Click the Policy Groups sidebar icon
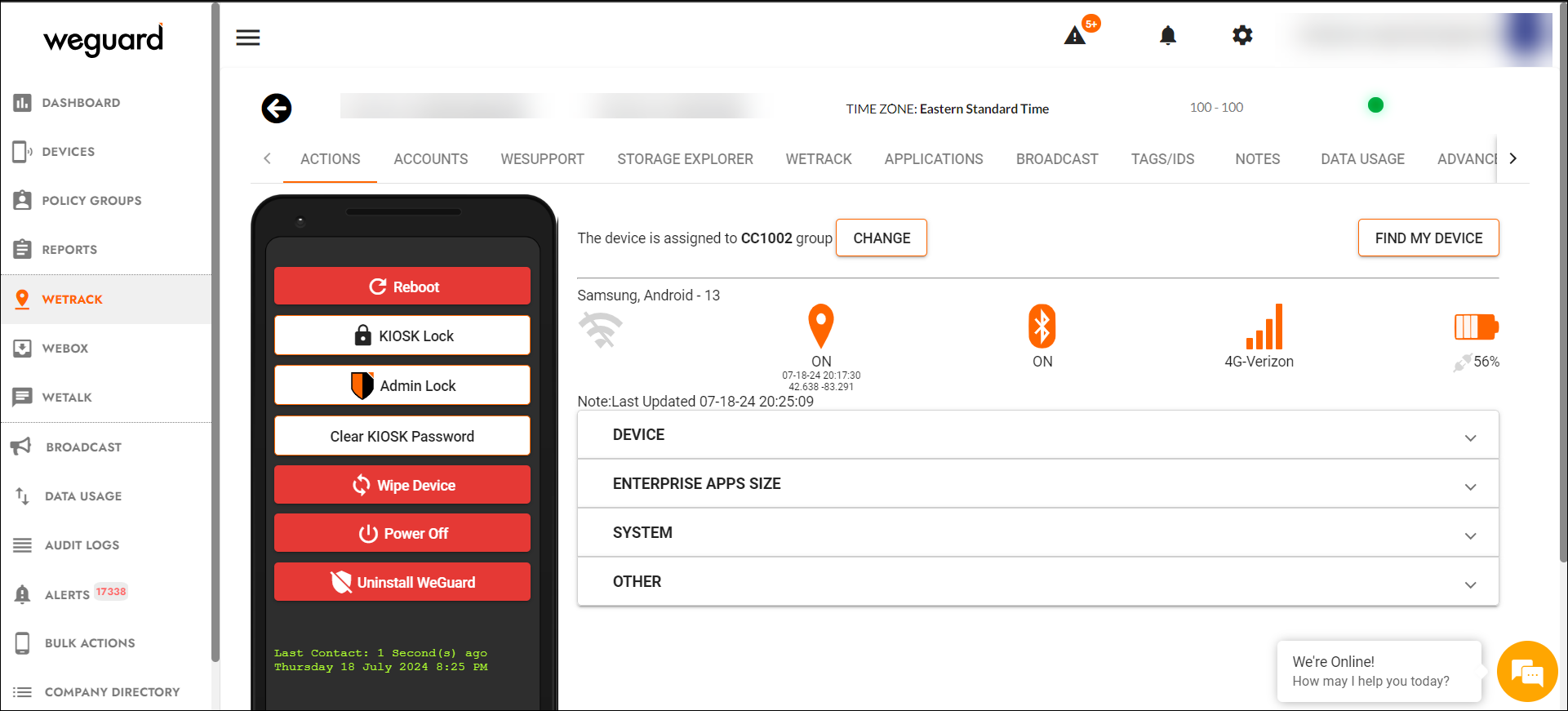This screenshot has width=1568, height=711. tap(22, 201)
